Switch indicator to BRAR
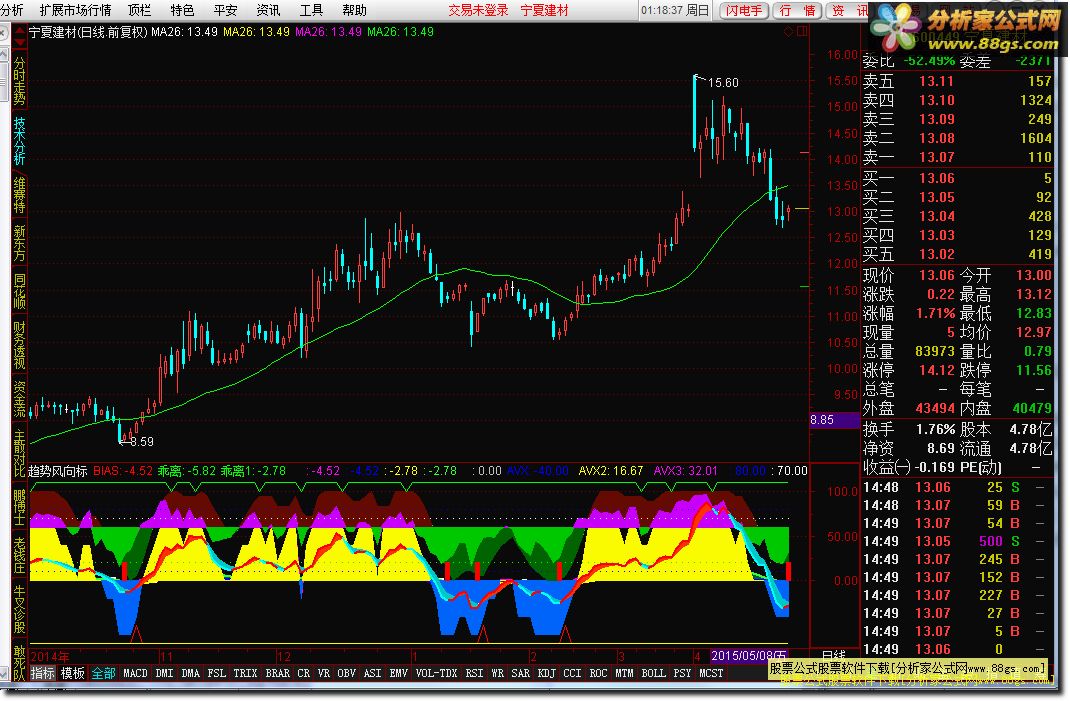 [x=278, y=673]
